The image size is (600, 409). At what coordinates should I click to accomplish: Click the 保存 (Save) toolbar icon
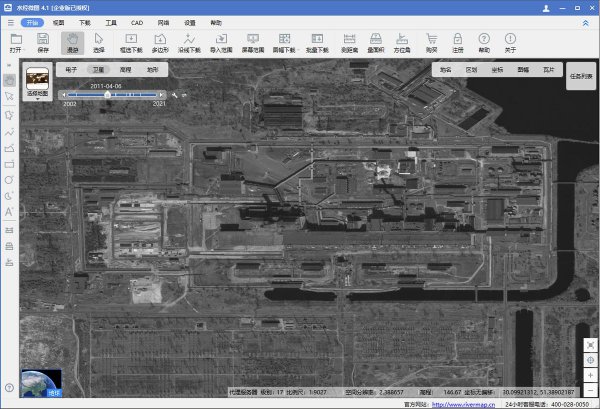(x=43, y=41)
